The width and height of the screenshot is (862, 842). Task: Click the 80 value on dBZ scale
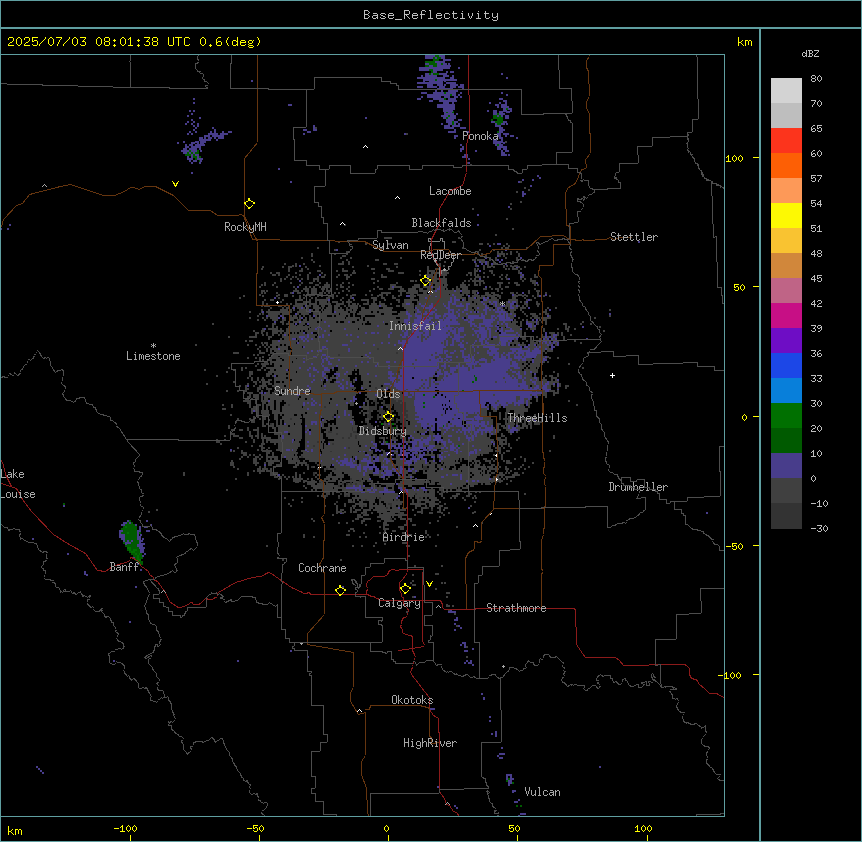coord(816,79)
